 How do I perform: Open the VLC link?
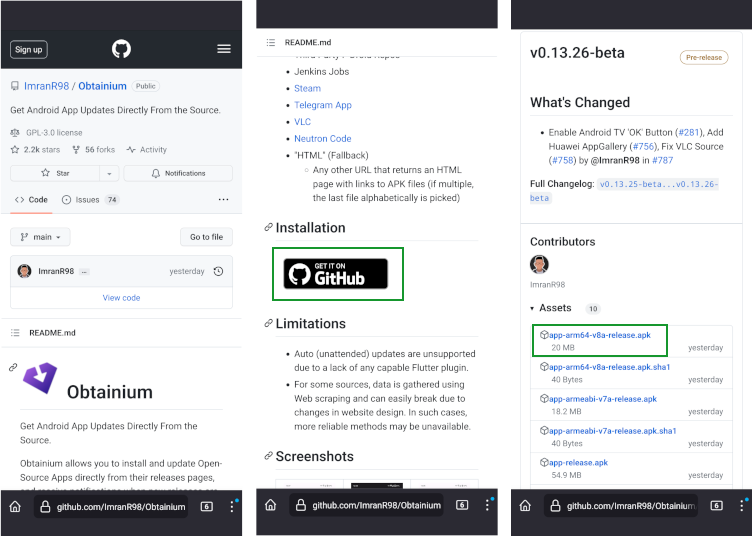tap(302, 122)
